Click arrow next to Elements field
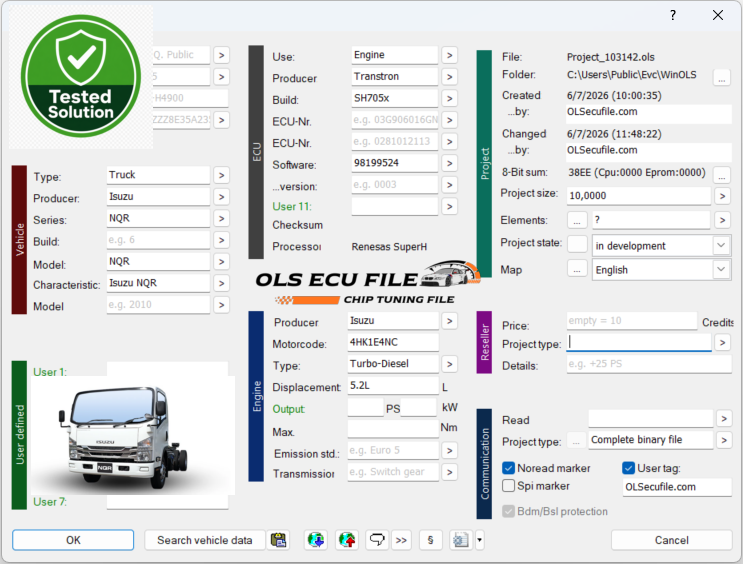 (722, 220)
